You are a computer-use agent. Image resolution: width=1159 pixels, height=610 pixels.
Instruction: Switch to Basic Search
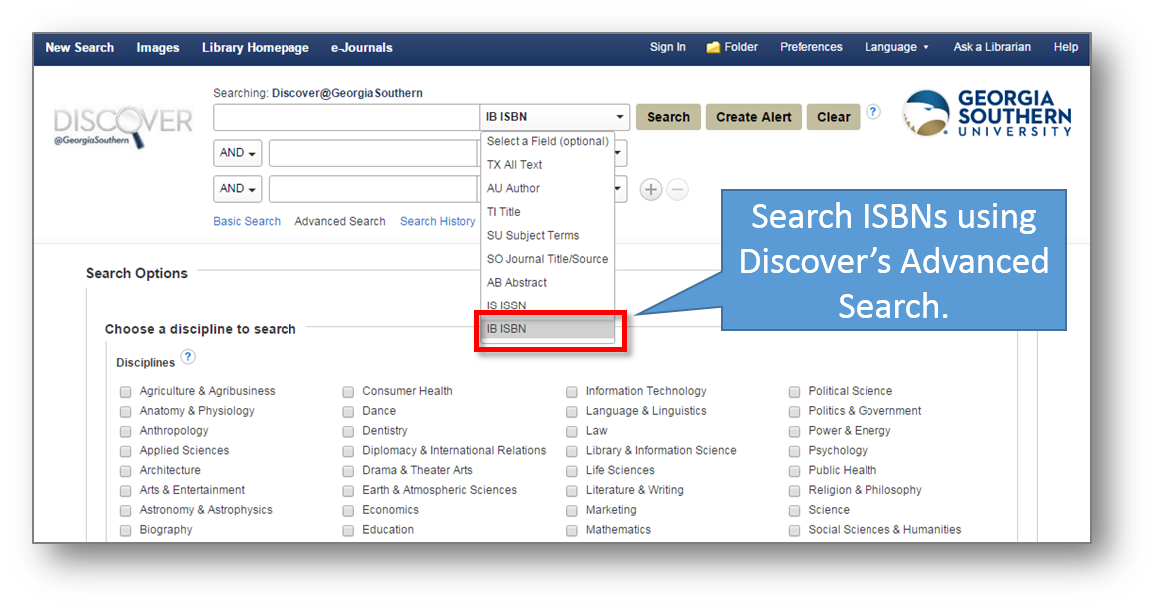(x=247, y=221)
